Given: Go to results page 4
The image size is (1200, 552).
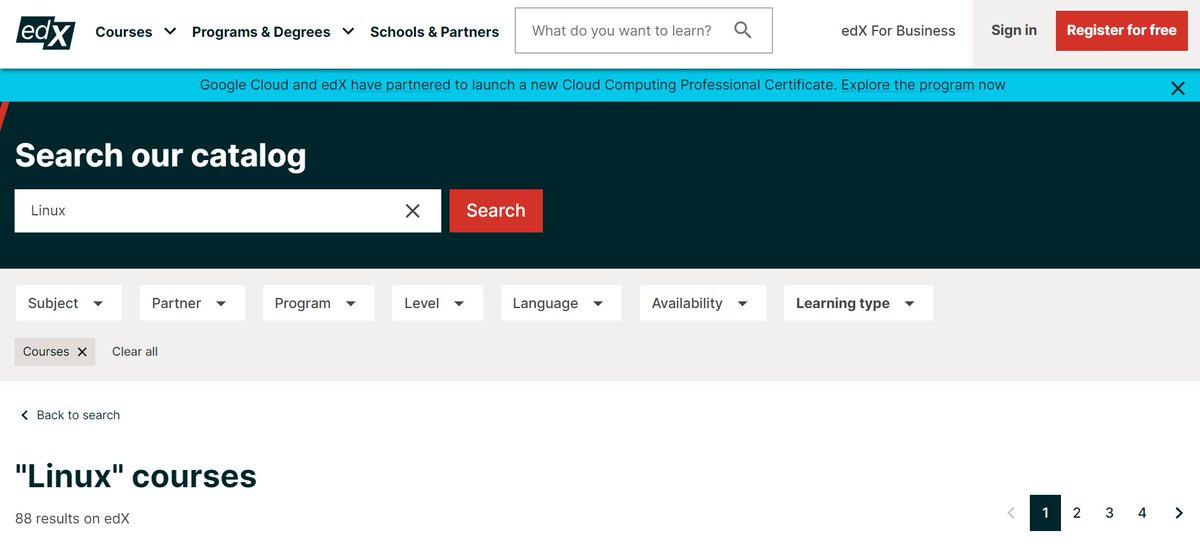Looking at the screenshot, I should (1142, 513).
